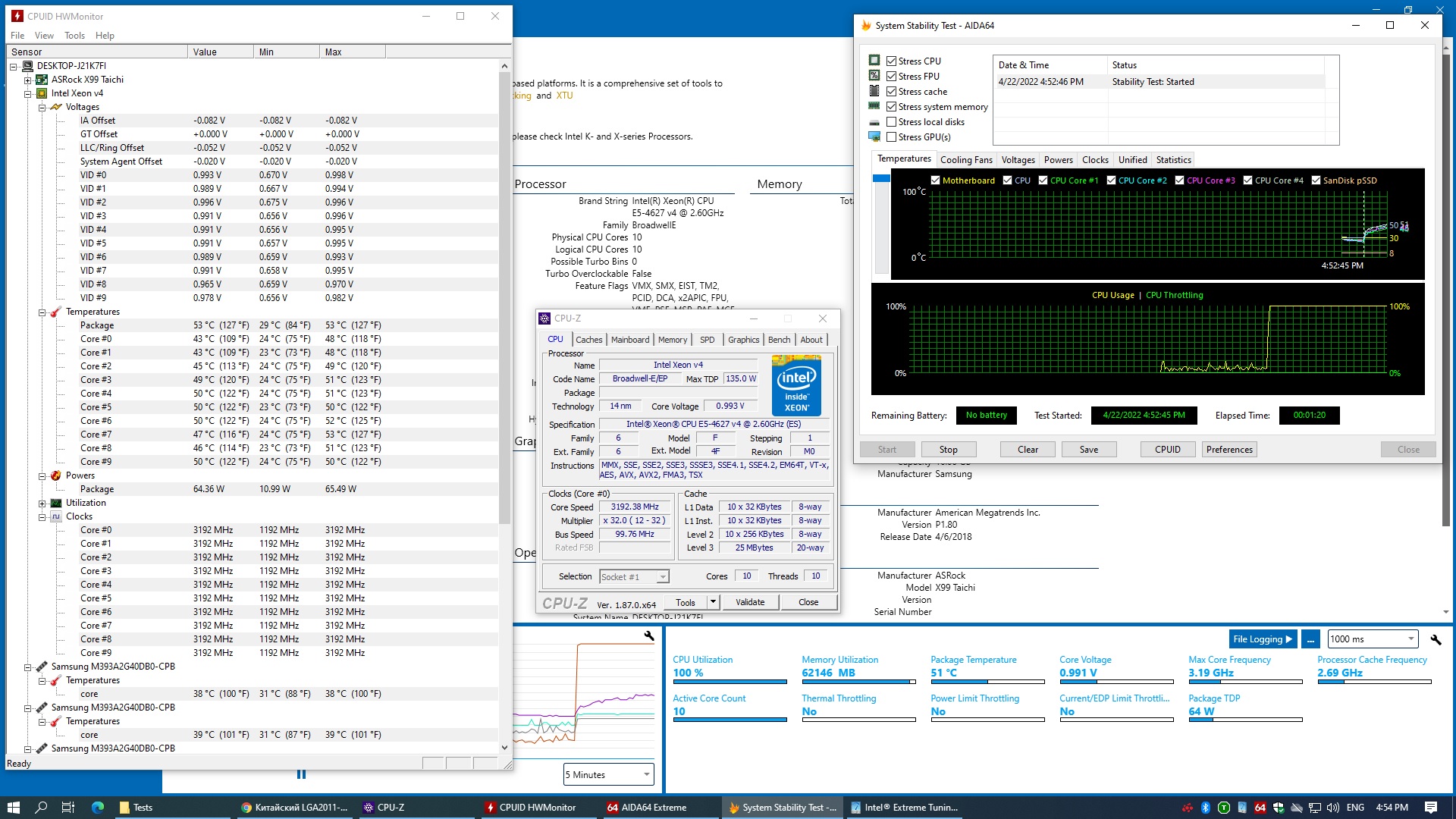Open the notification center icon
This screenshot has height=819, width=1456.
pyautogui.click(x=1431, y=808)
